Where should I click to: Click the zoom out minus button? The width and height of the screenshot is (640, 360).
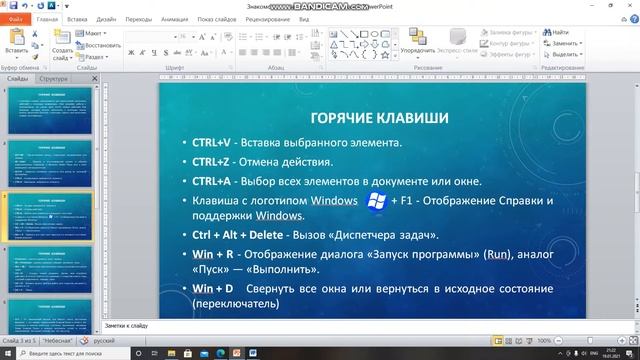559,340
